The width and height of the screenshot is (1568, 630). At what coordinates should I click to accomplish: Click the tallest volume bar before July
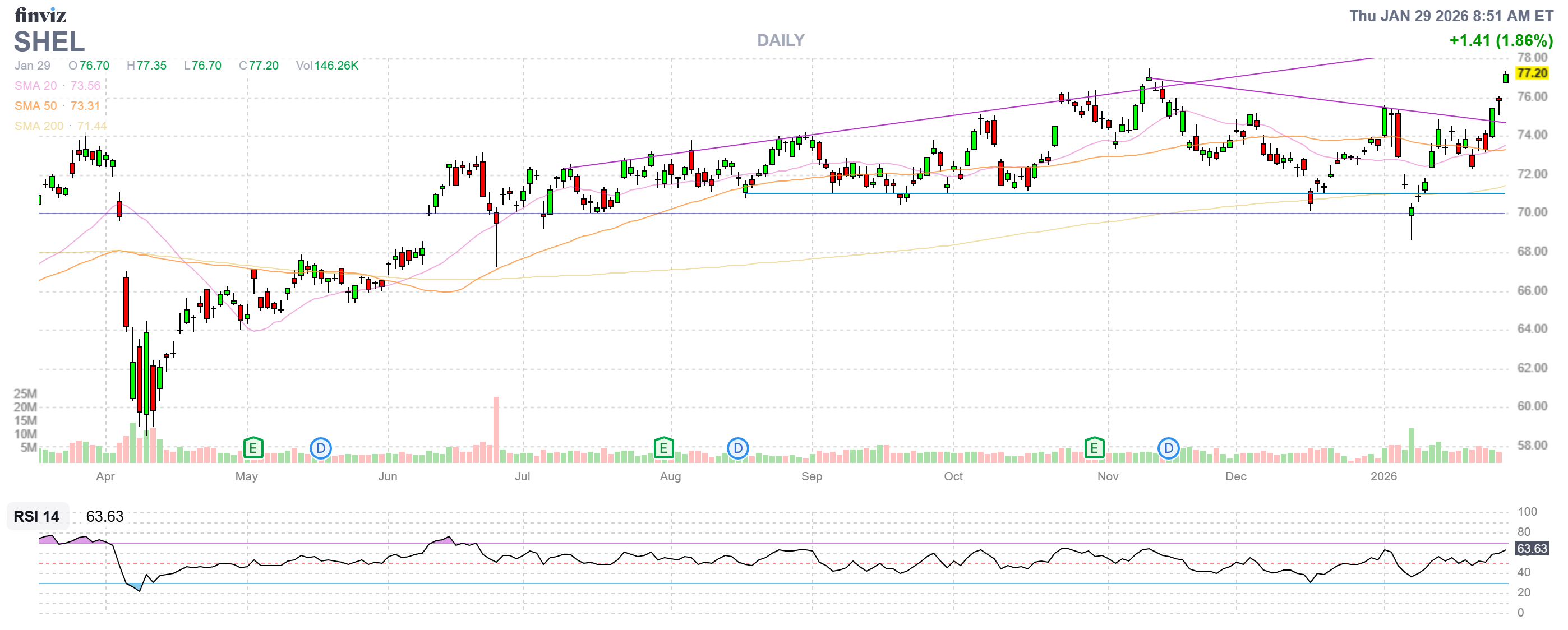(x=496, y=429)
